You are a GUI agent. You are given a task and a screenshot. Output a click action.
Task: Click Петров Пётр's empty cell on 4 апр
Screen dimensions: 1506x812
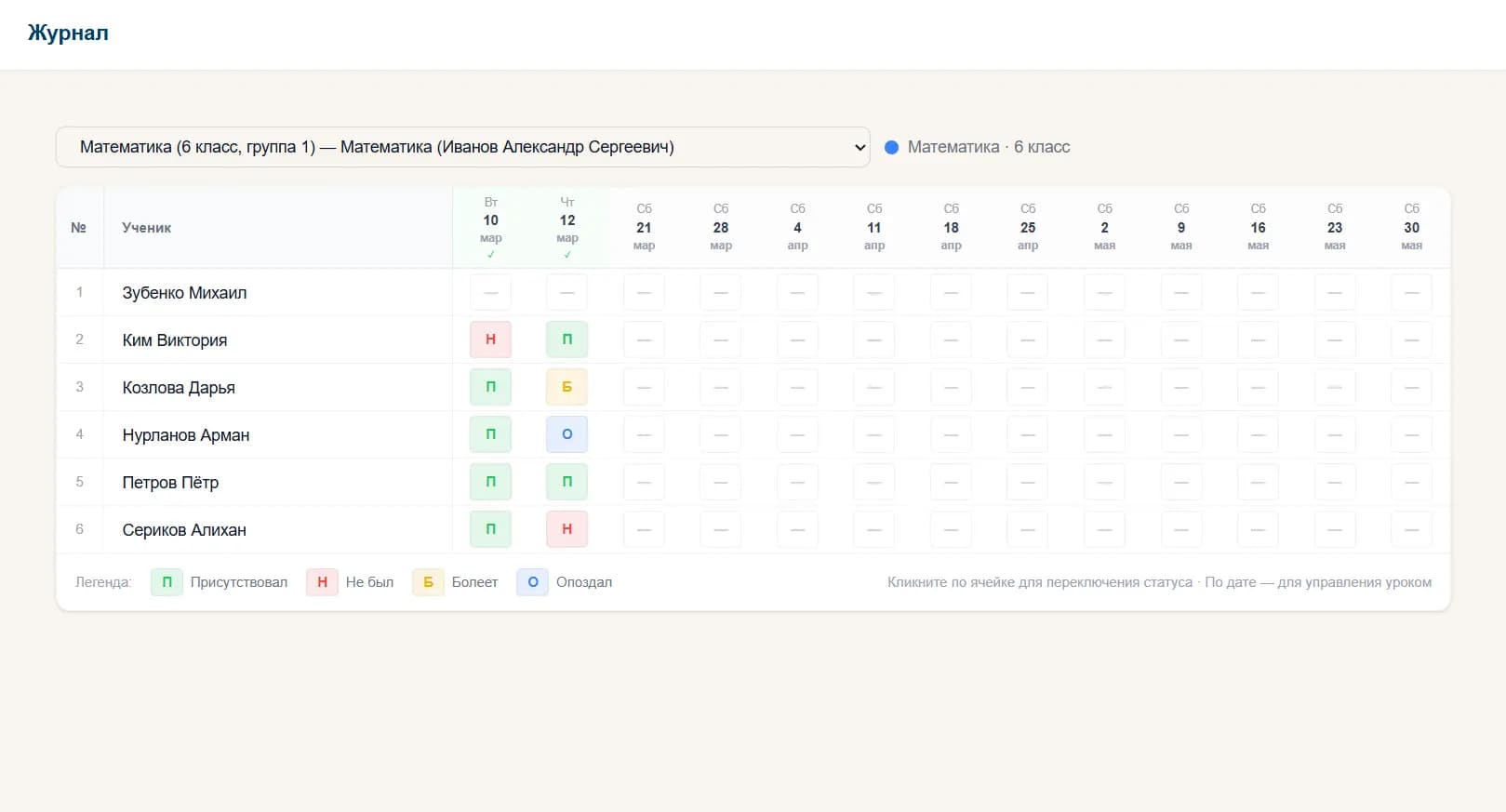point(797,482)
